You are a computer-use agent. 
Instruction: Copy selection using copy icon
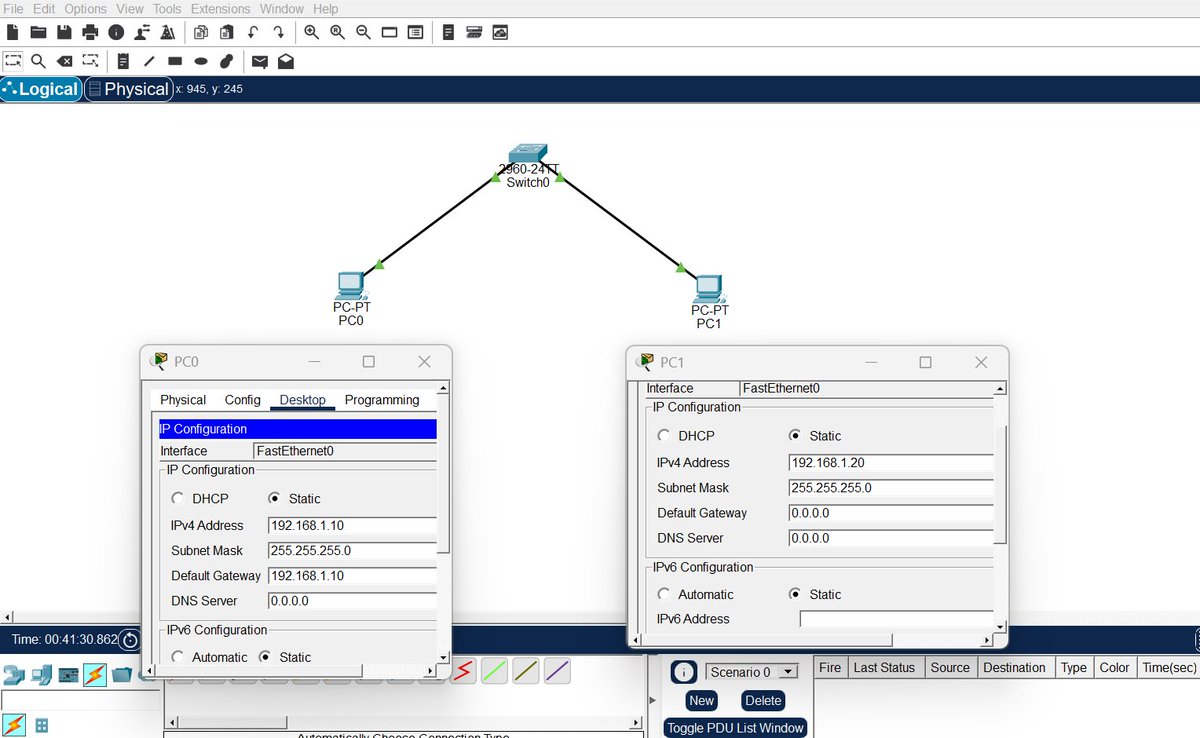click(x=200, y=32)
